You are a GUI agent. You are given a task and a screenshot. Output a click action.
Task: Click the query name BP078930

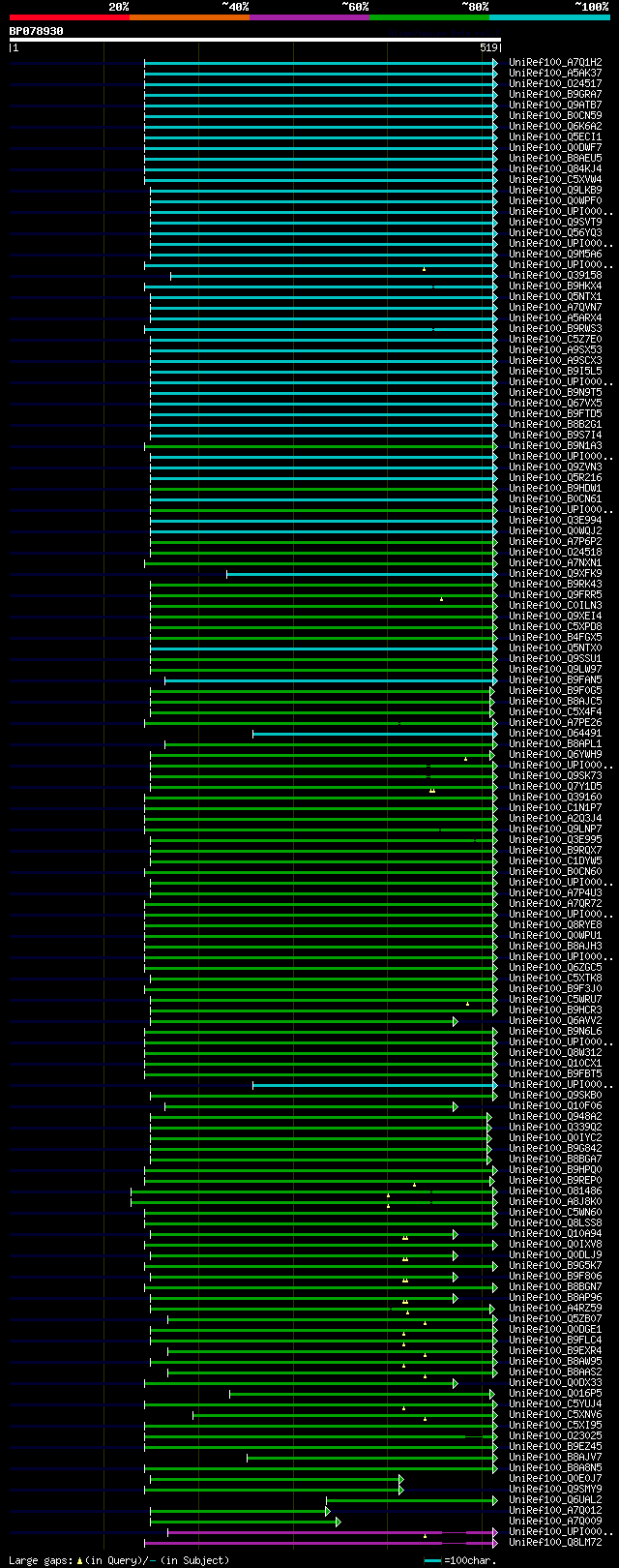(37, 31)
